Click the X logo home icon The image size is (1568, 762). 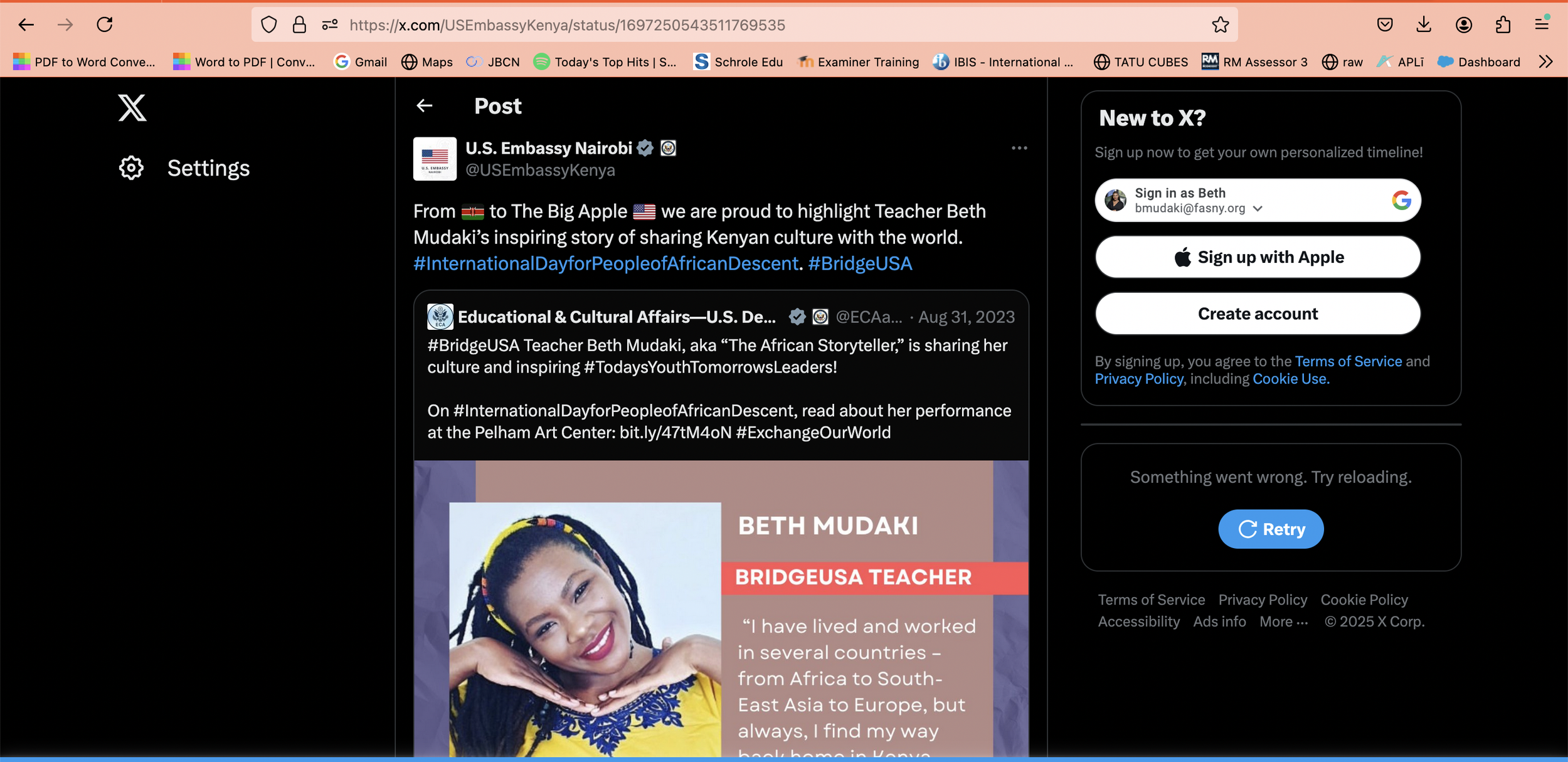pos(132,107)
